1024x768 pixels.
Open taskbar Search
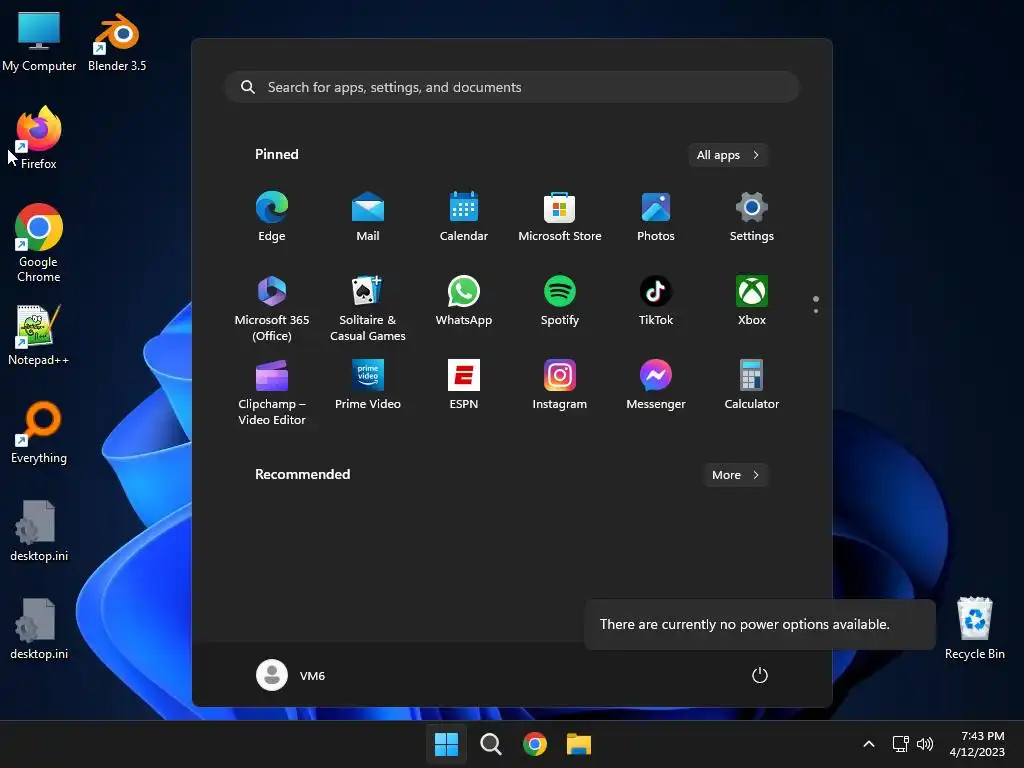(490, 744)
